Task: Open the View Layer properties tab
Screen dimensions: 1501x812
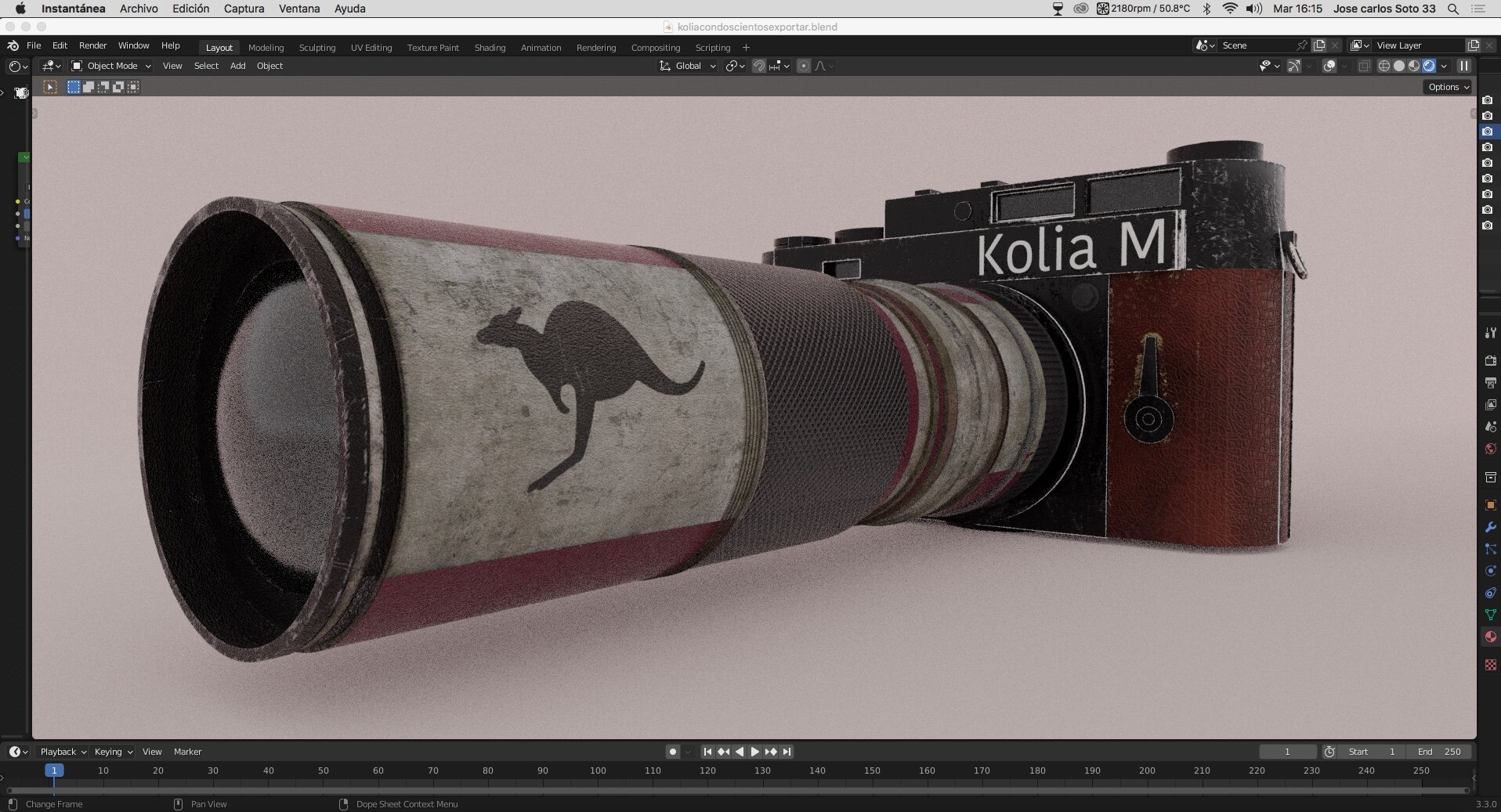Action: (x=1490, y=404)
